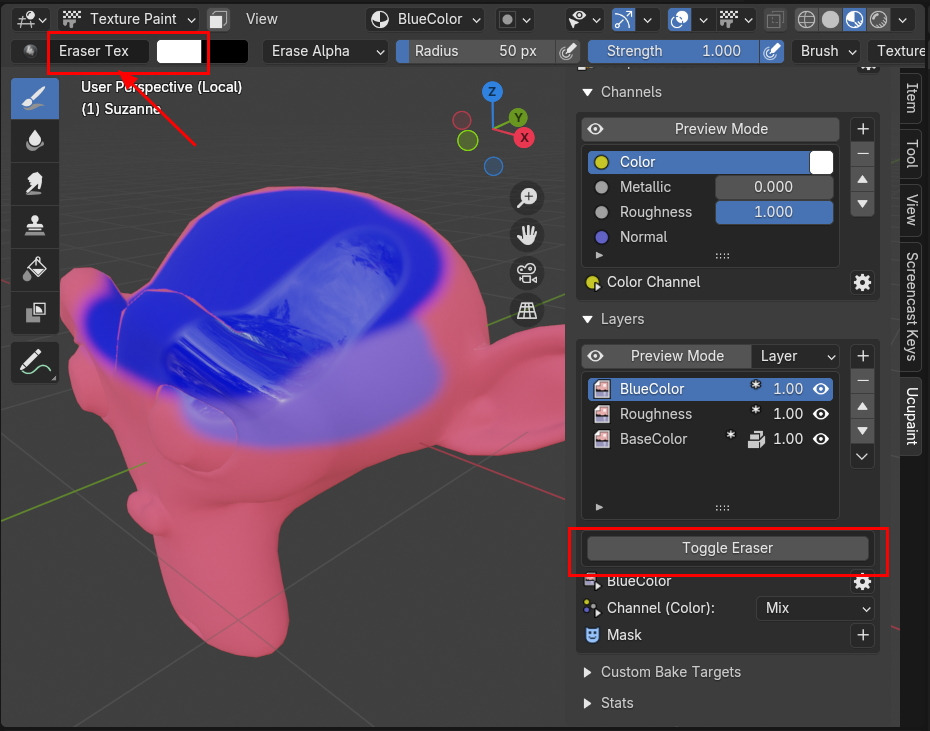Toggle Layers Preview Mode
The width and height of the screenshot is (930, 731).
point(667,356)
